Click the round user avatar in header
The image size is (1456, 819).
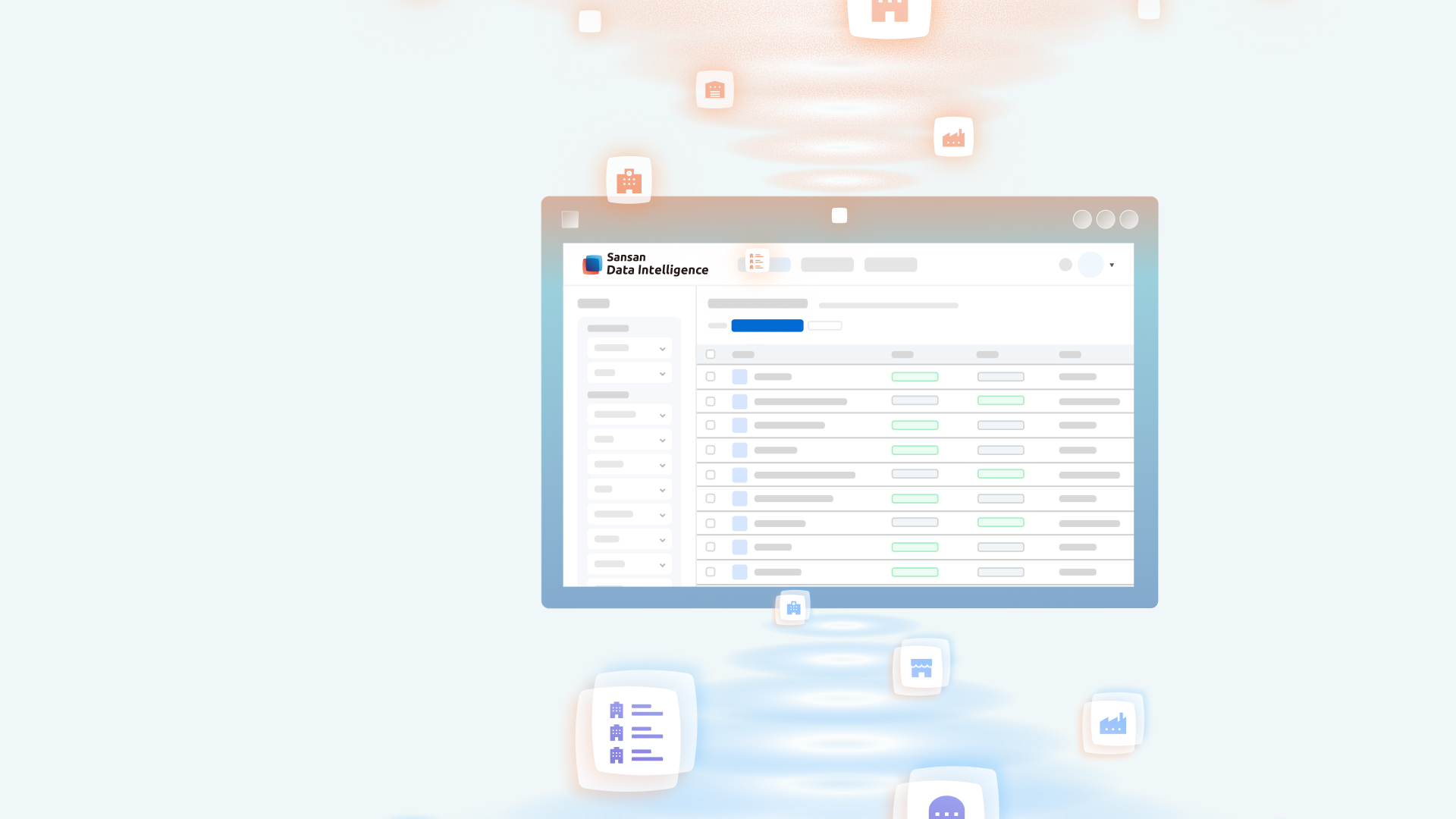coord(1090,265)
